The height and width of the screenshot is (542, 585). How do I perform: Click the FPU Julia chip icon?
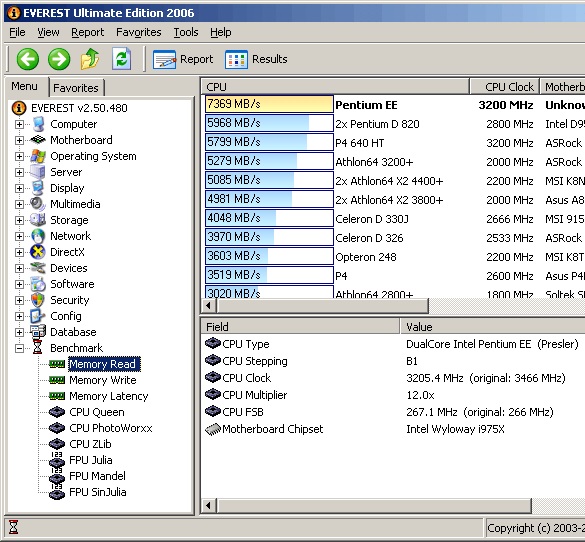(x=57, y=460)
